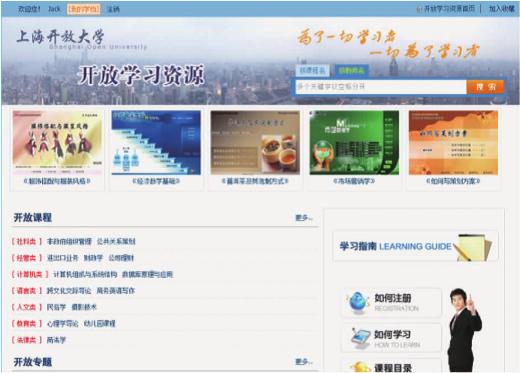Open the first course thumbnail with fashion figures
This screenshot has height=373, width=520.
[x=57, y=143]
